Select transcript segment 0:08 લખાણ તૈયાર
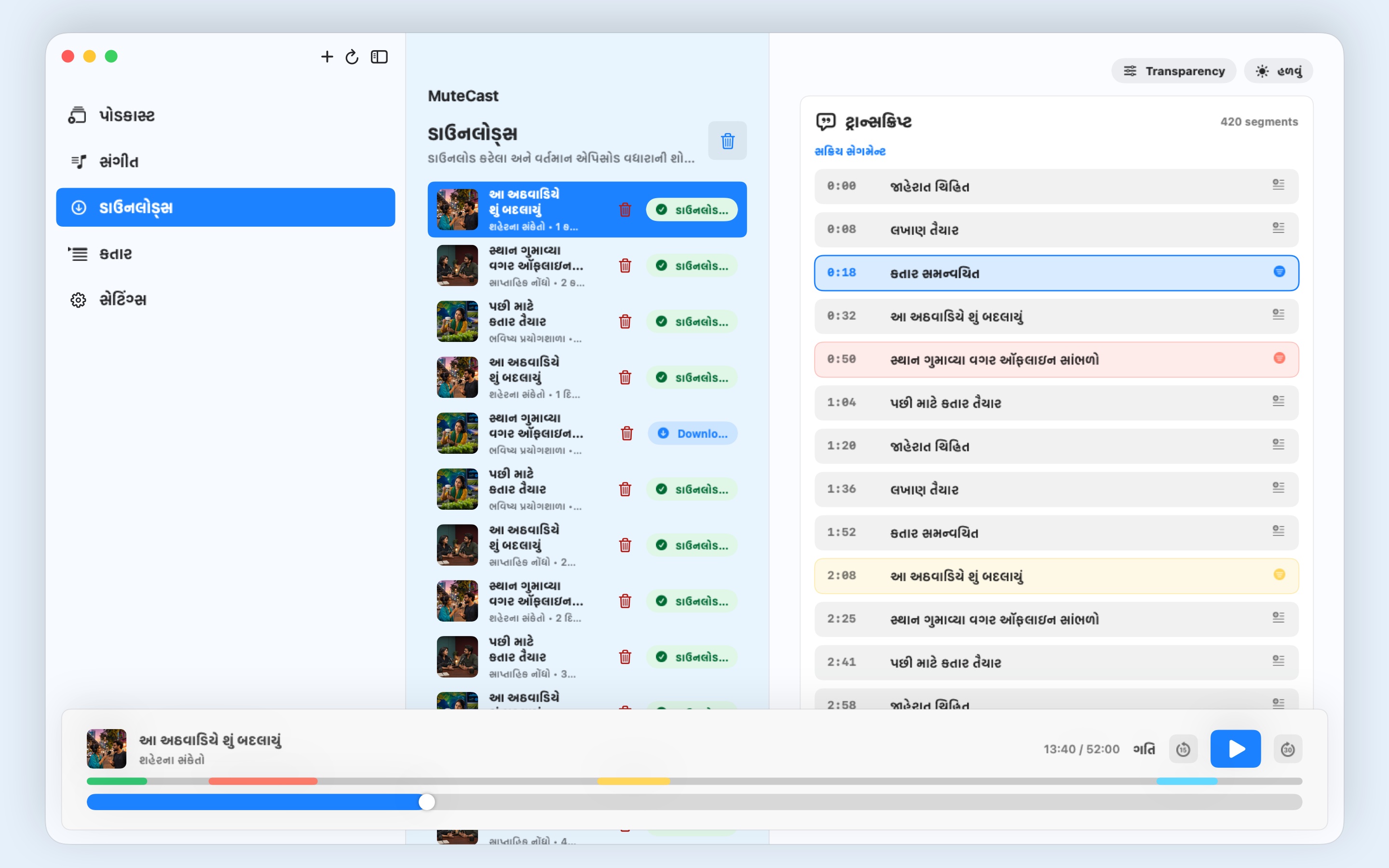 (x=1056, y=230)
